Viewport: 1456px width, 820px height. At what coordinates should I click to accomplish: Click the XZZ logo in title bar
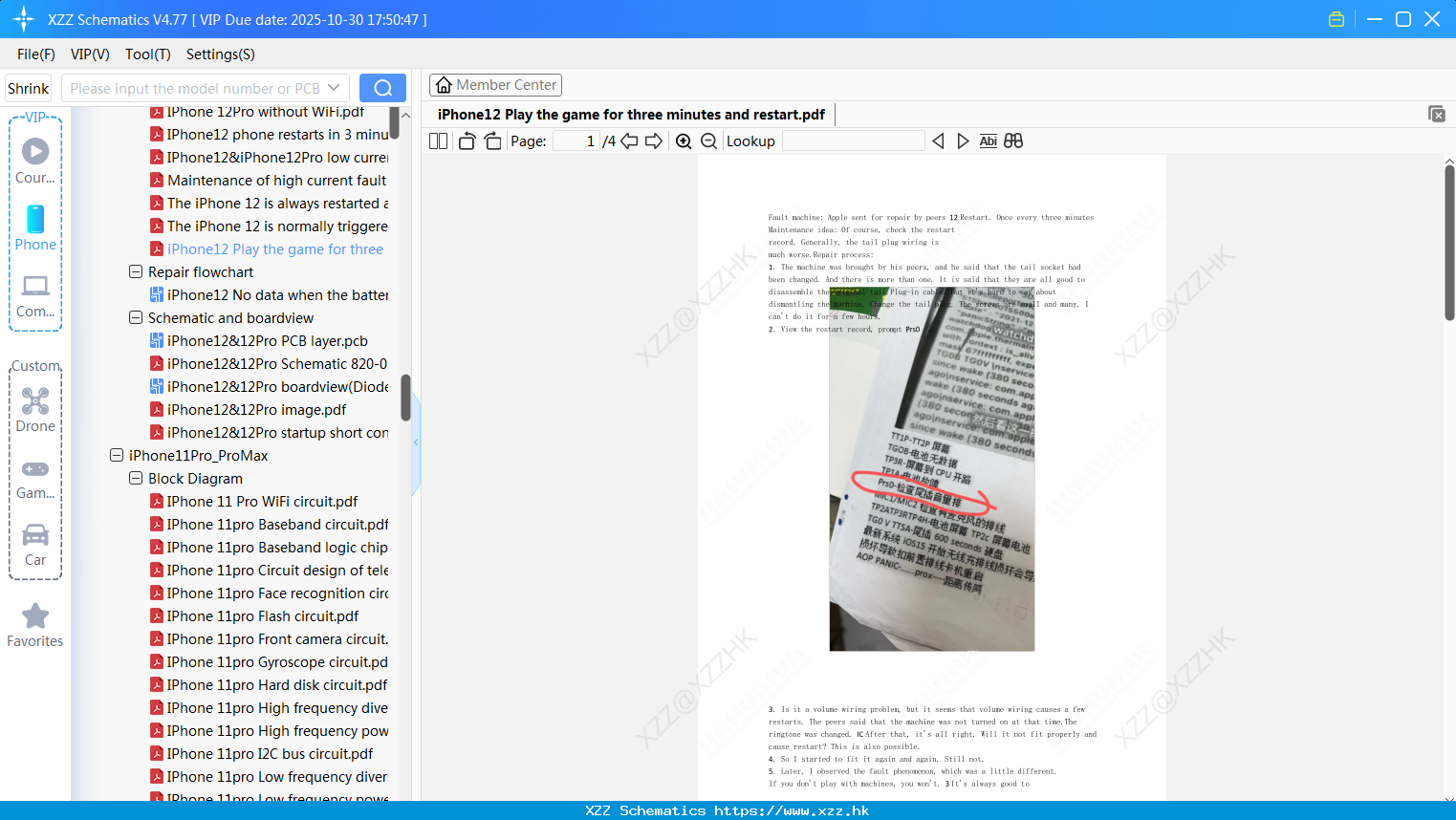pos(24,19)
